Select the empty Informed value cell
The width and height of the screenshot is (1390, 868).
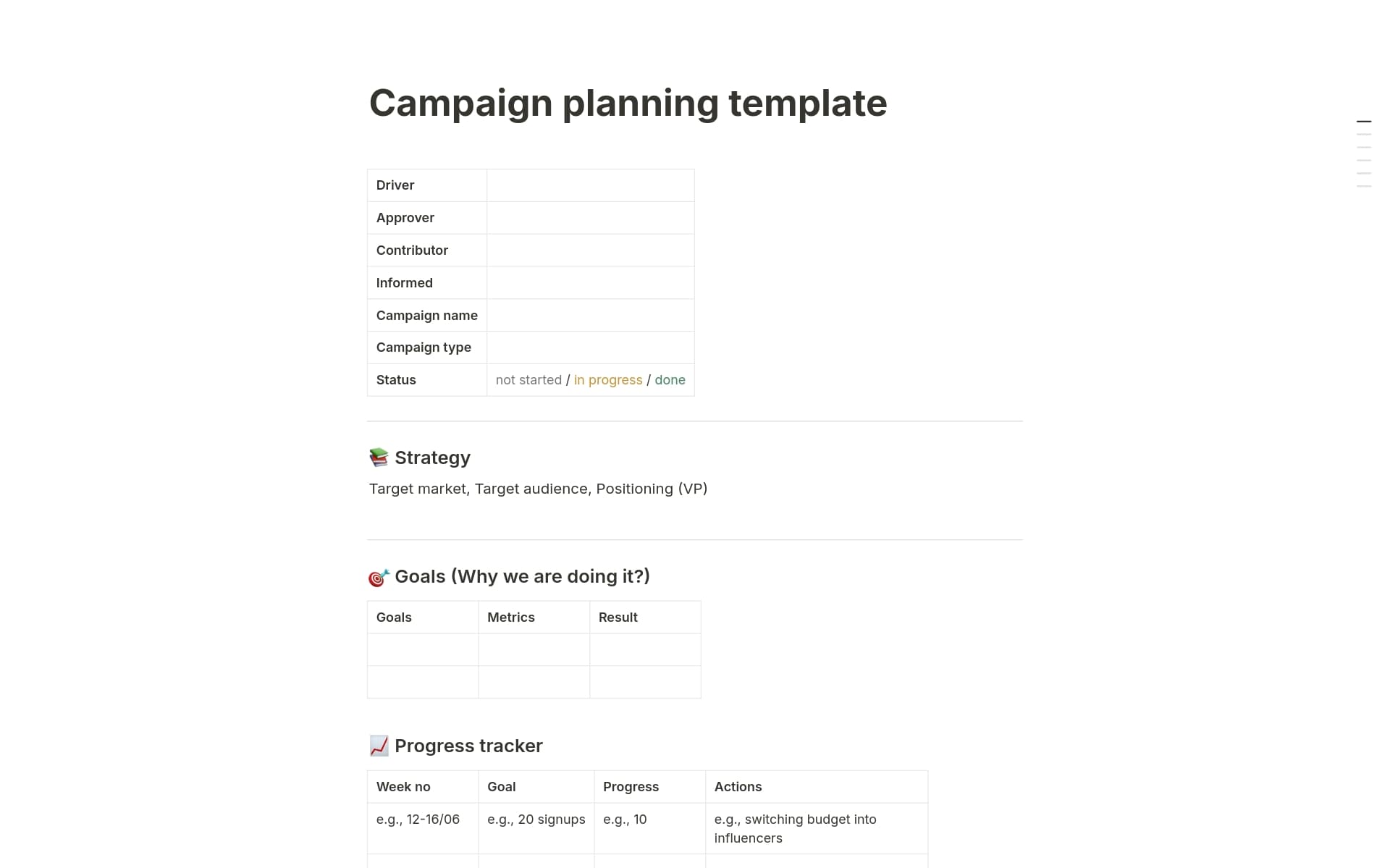coord(590,283)
